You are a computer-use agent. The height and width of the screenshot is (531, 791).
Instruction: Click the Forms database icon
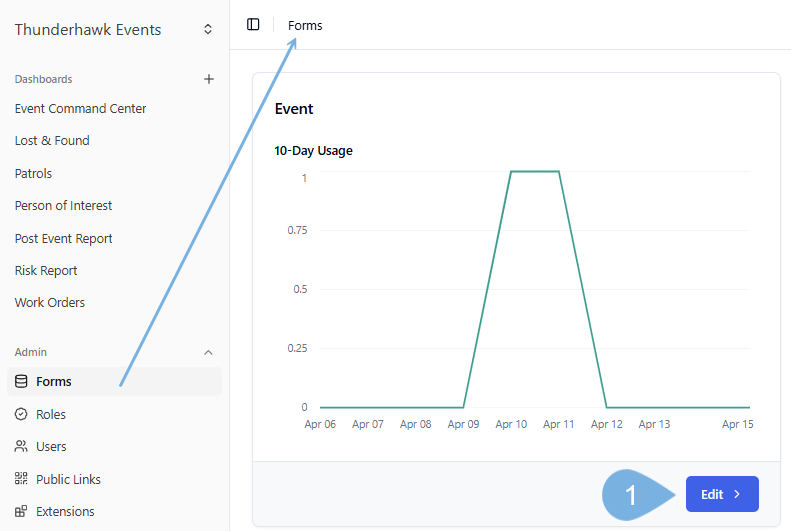point(21,381)
